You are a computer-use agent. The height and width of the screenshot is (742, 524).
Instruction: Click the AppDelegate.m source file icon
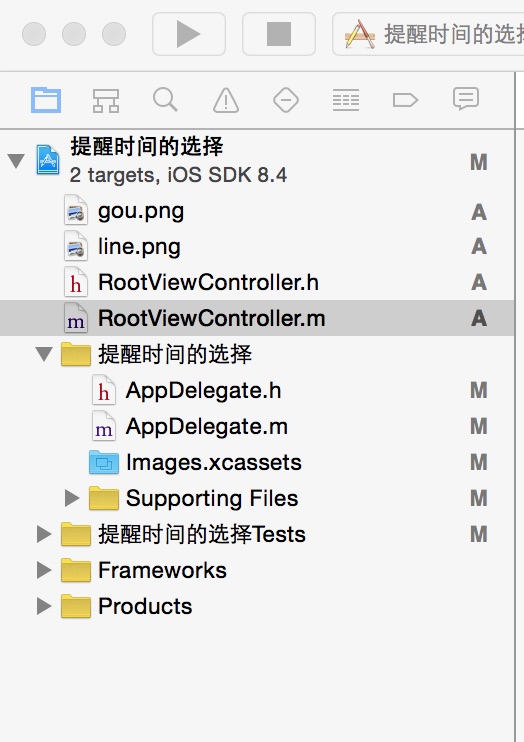point(104,426)
